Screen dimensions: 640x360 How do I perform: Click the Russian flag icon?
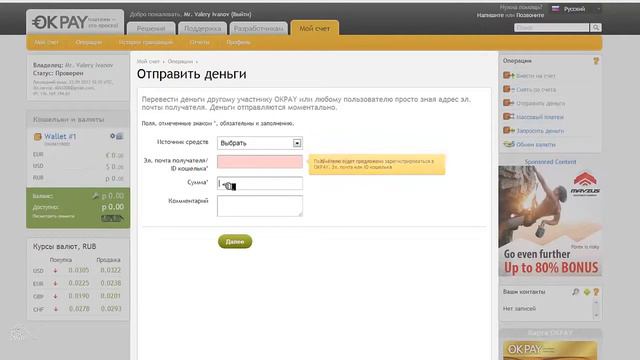pos(556,8)
